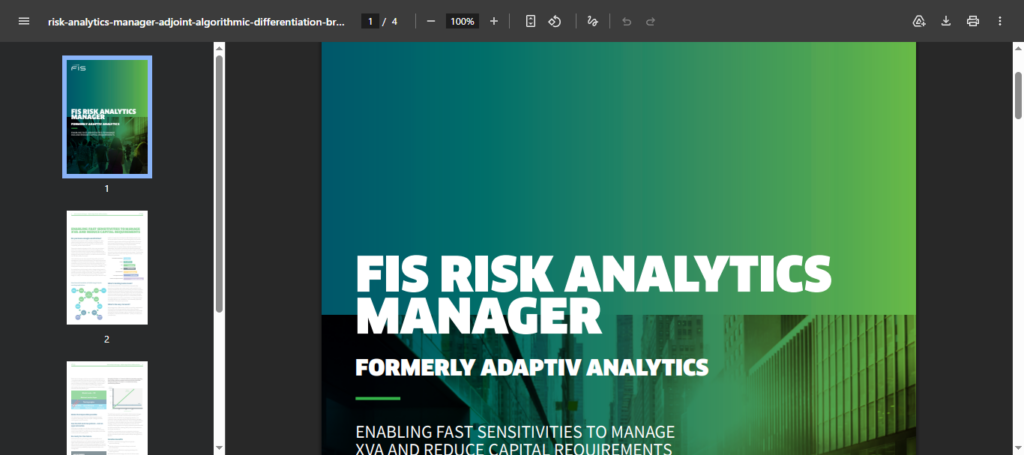Click the thumbnail sidebar scrollbar thumb
The height and width of the screenshot is (455, 1024).
[x=219, y=183]
